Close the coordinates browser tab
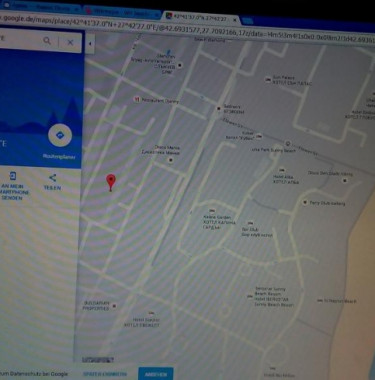 235,20
